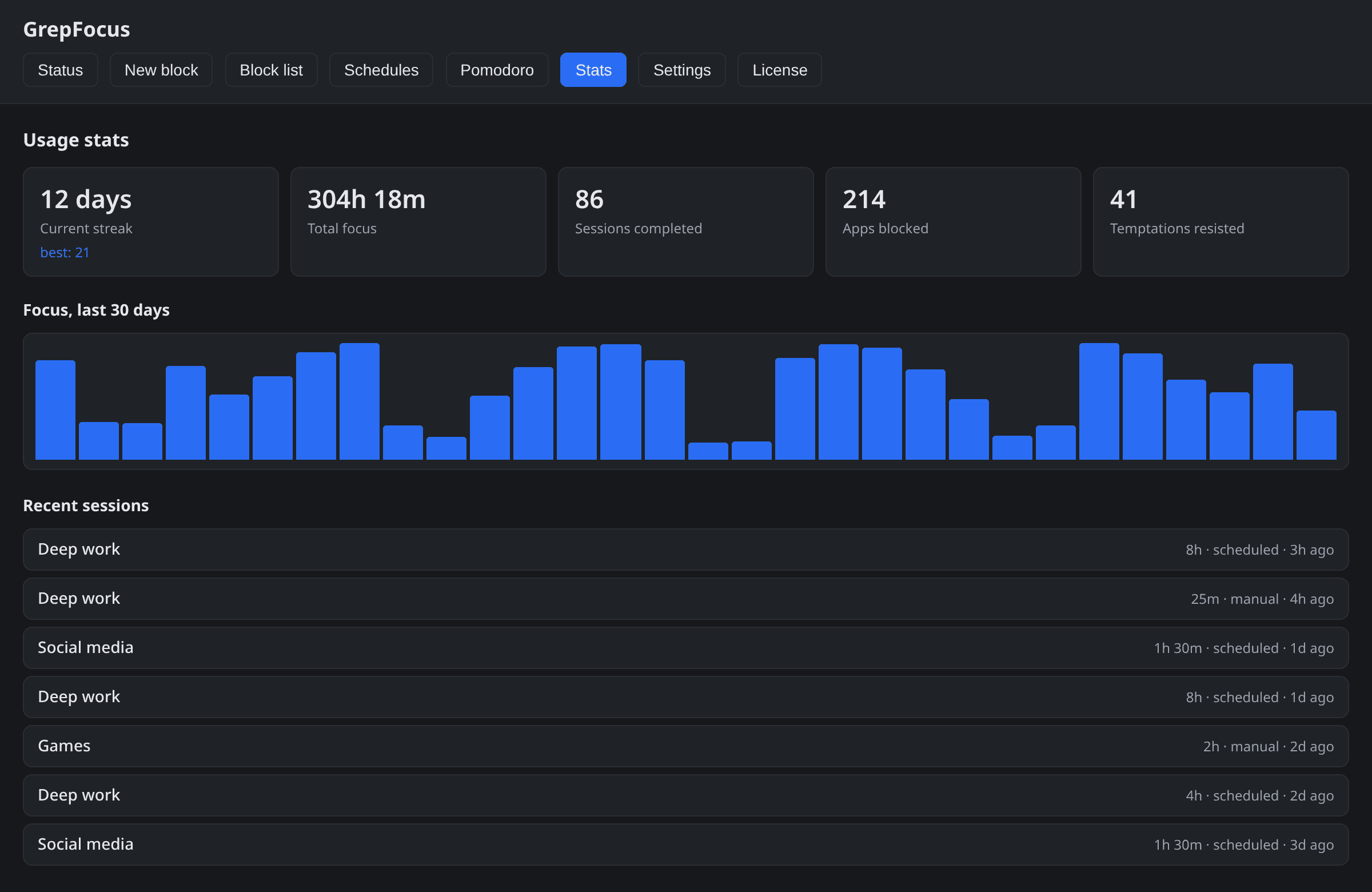Select the 214 Apps blocked card
The height and width of the screenshot is (892, 1372).
pyautogui.click(x=954, y=222)
